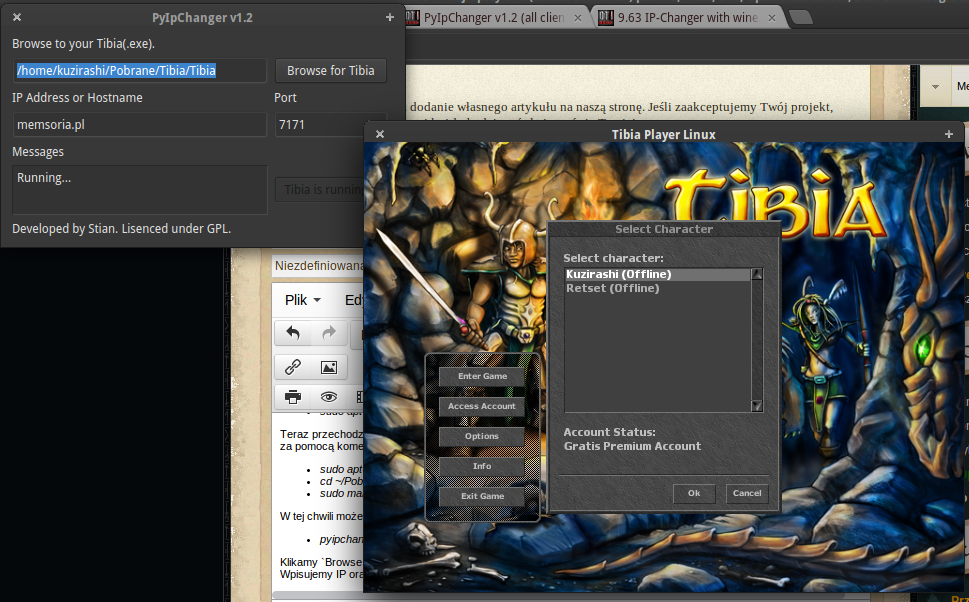This screenshot has width=969, height=602.
Task: Select character Kuzirashi (Offline)
Action: pos(658,274)
